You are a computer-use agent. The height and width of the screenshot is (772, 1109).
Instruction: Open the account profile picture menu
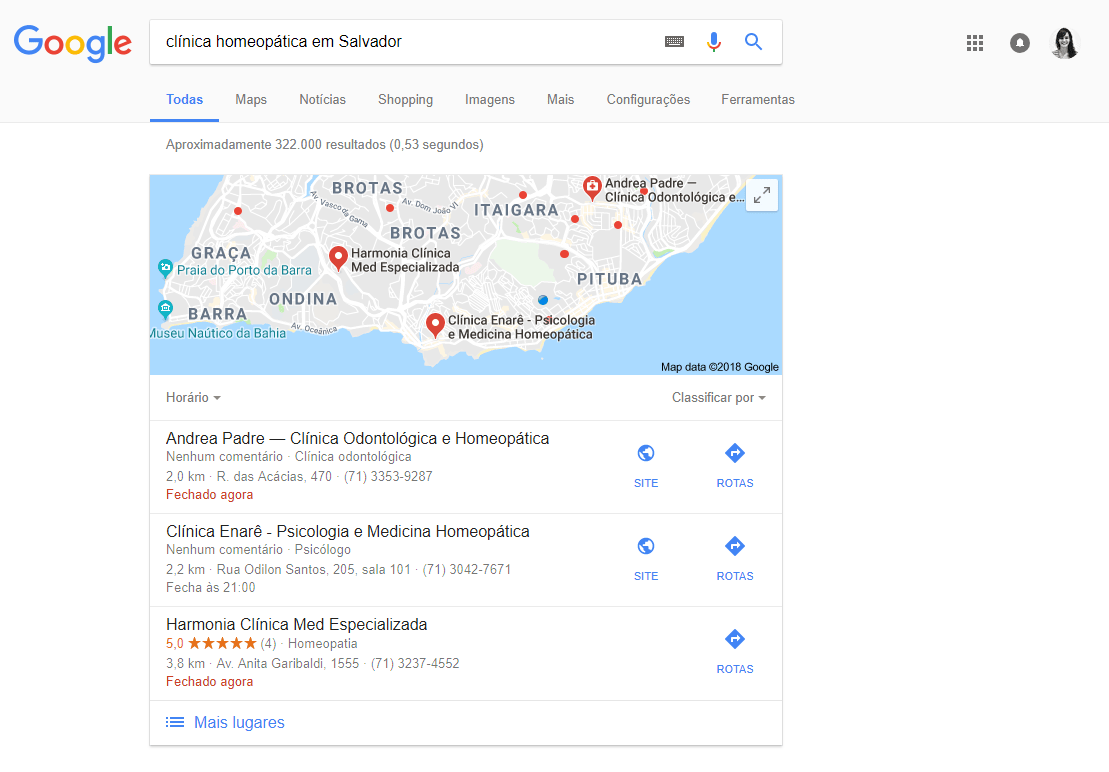pos(1065,43)
